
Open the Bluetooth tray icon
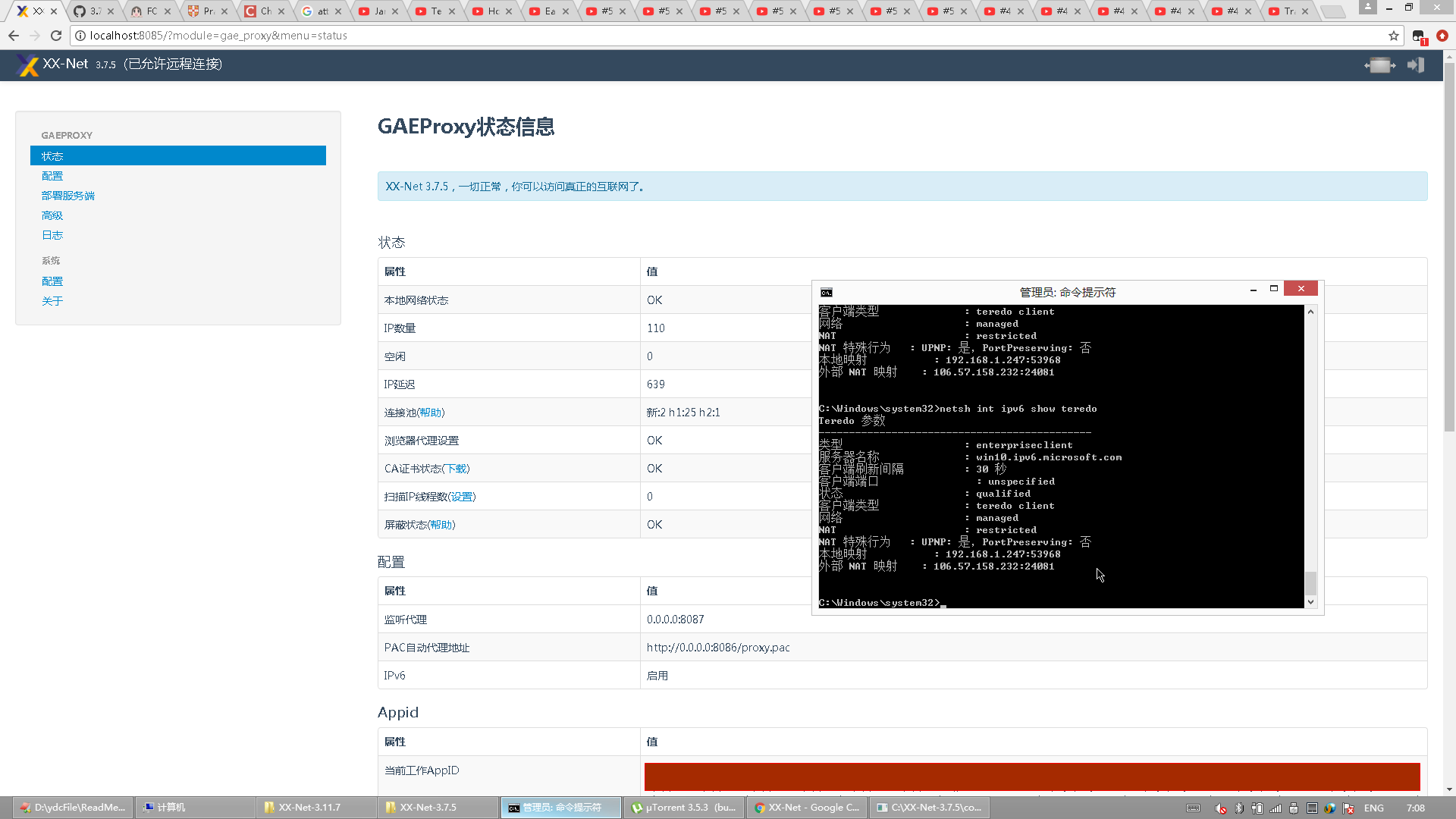coord(1239,808)
